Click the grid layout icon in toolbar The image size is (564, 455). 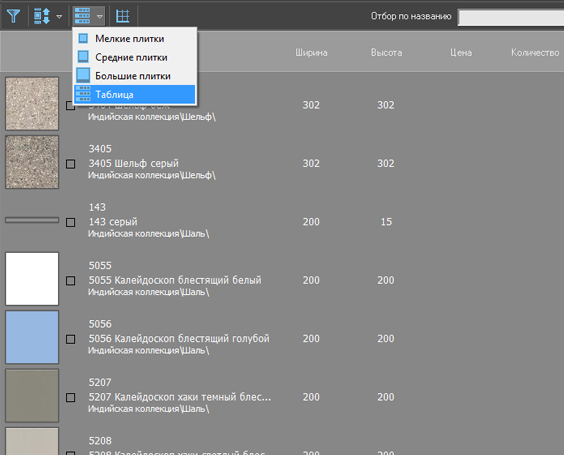point(123,16)
